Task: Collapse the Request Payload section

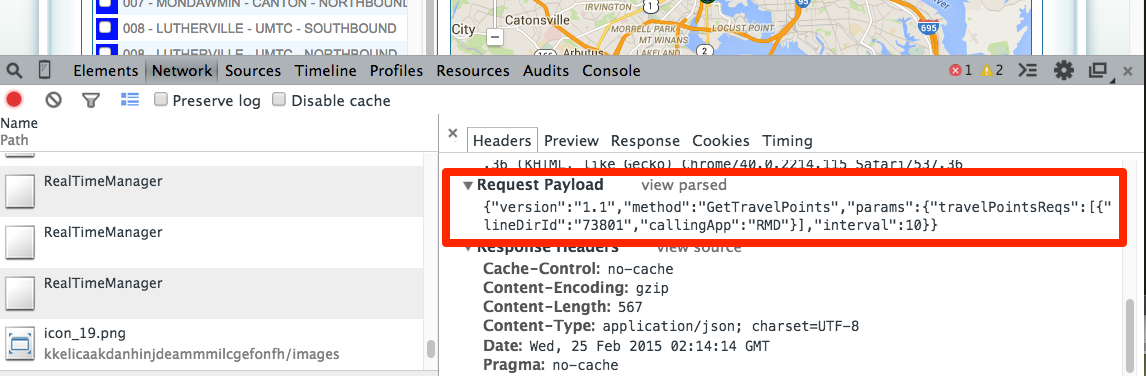Action: click(468, 186)
